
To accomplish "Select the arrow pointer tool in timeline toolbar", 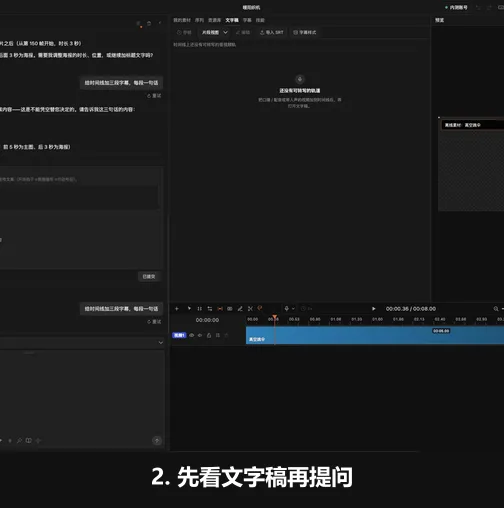I will pyautogui.click(x=189, y=309).
